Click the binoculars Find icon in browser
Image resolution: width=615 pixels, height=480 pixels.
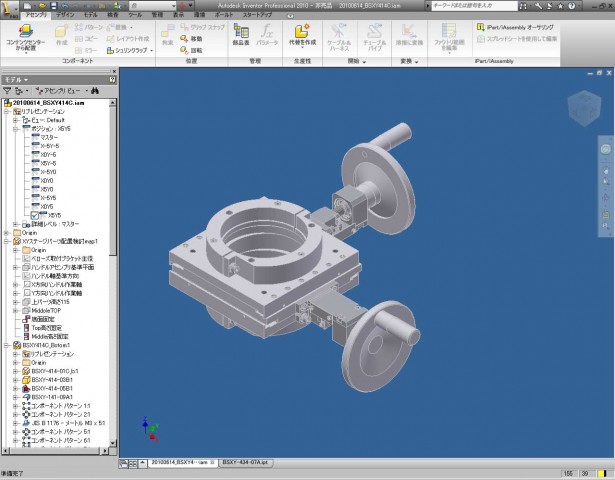click(95, 91)
